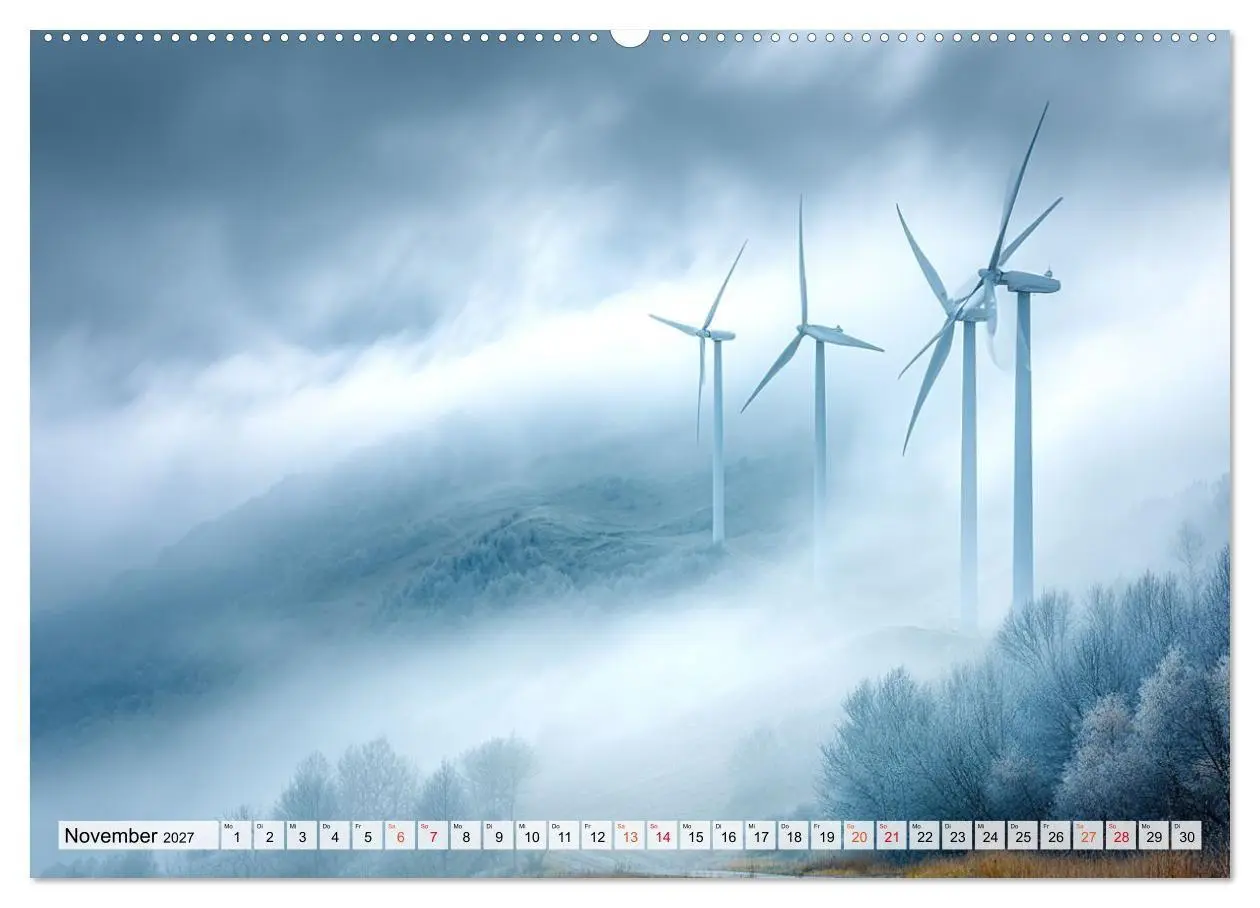
Task: Select day 15 in the calendar strip
Action: tap(695, 836)
